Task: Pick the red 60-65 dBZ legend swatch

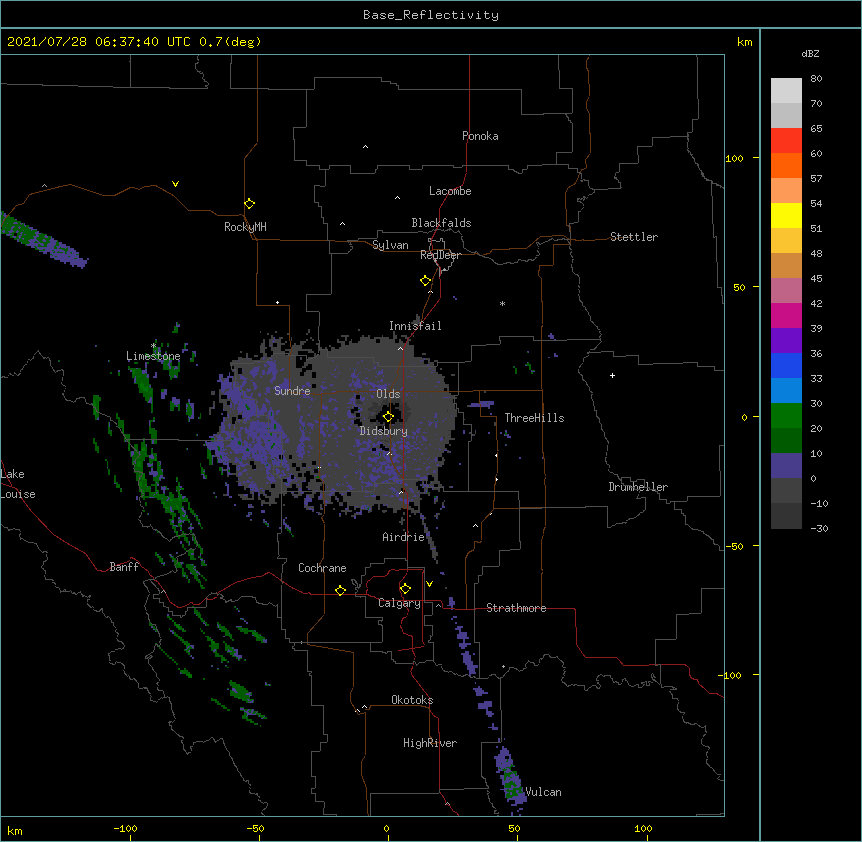Action: point(786,140)
